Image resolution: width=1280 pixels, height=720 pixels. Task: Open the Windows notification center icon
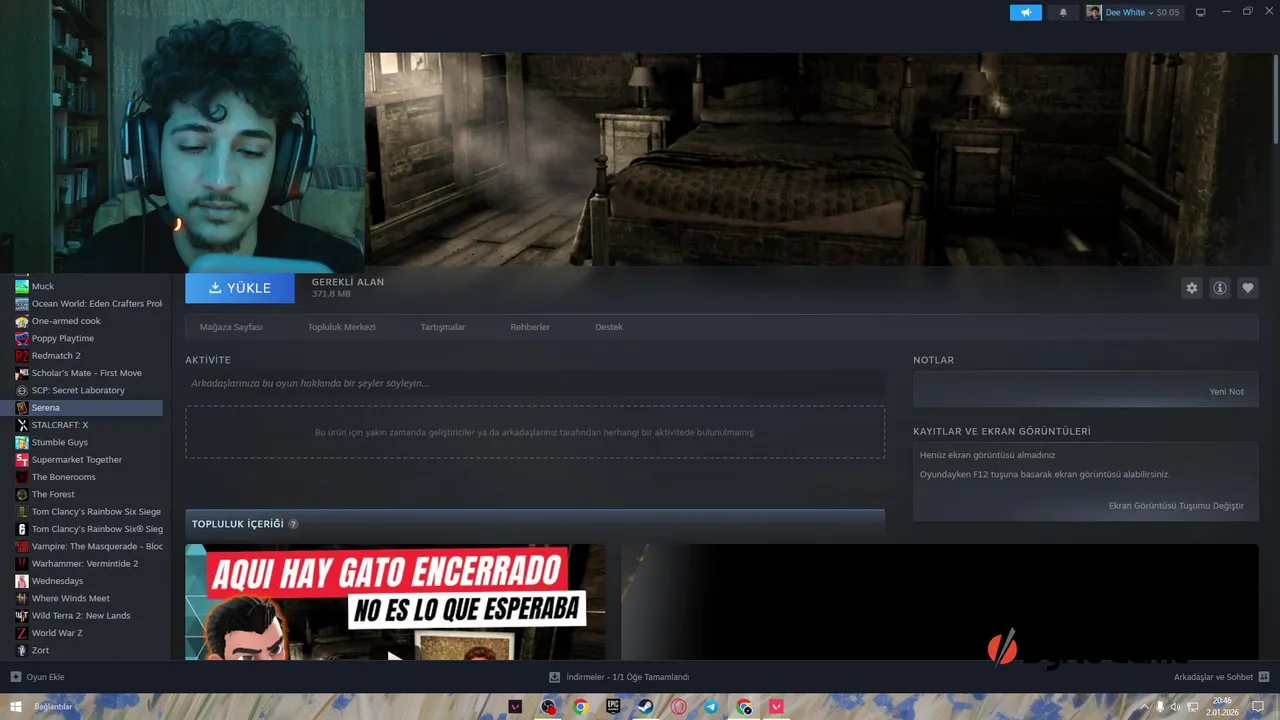coord(1259,707)
